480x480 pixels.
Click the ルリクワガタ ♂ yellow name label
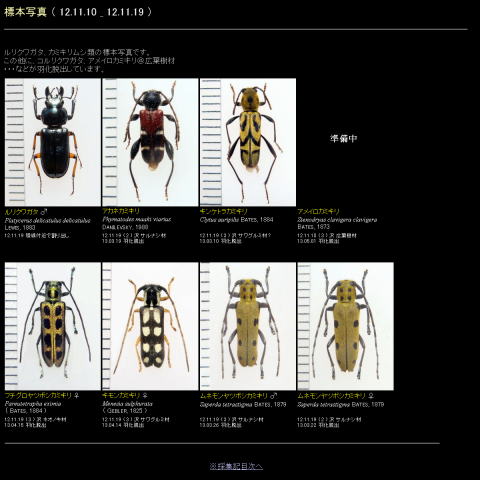coord(26,212)
